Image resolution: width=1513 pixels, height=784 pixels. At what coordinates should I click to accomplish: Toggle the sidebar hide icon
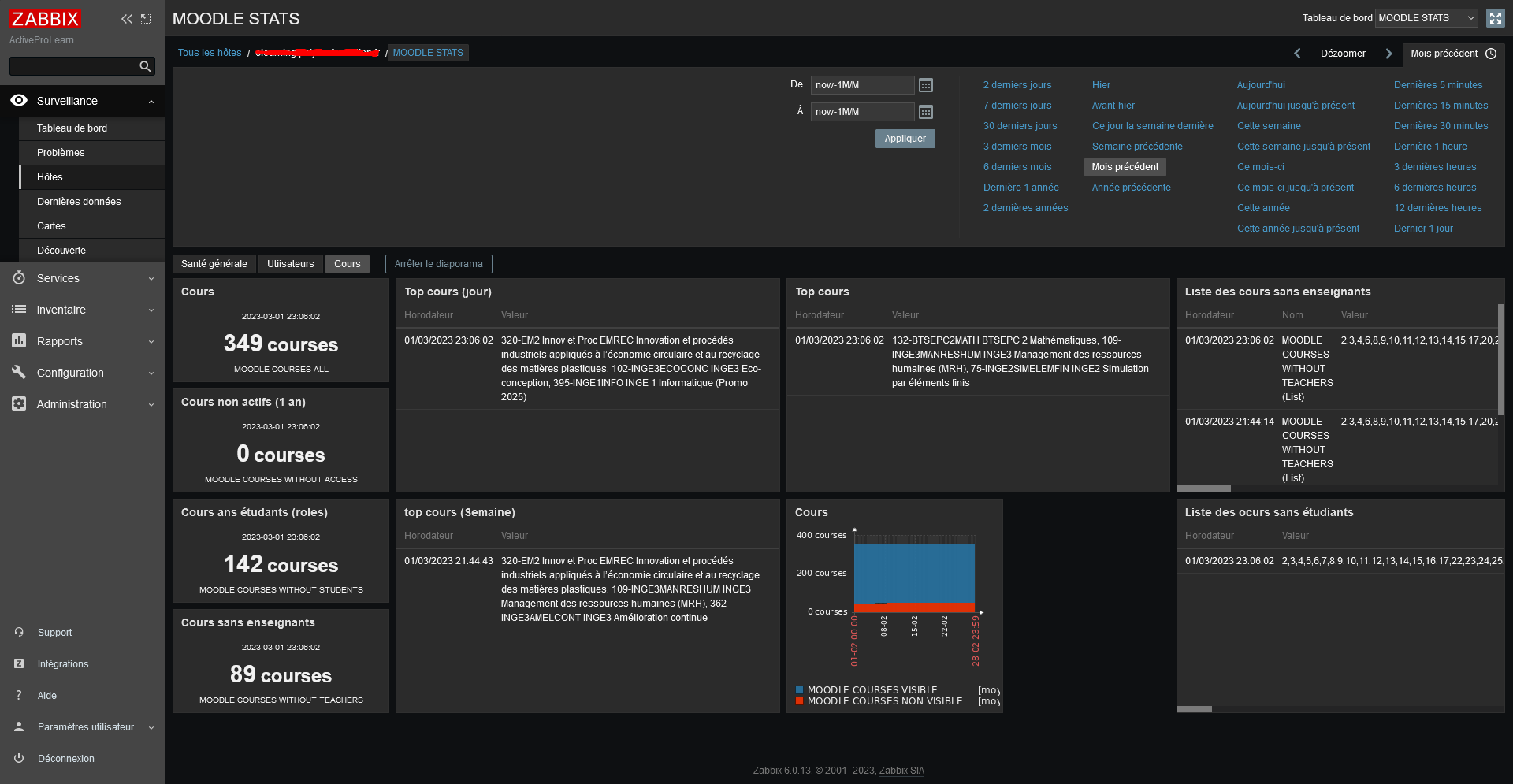(x=146, y=19)
